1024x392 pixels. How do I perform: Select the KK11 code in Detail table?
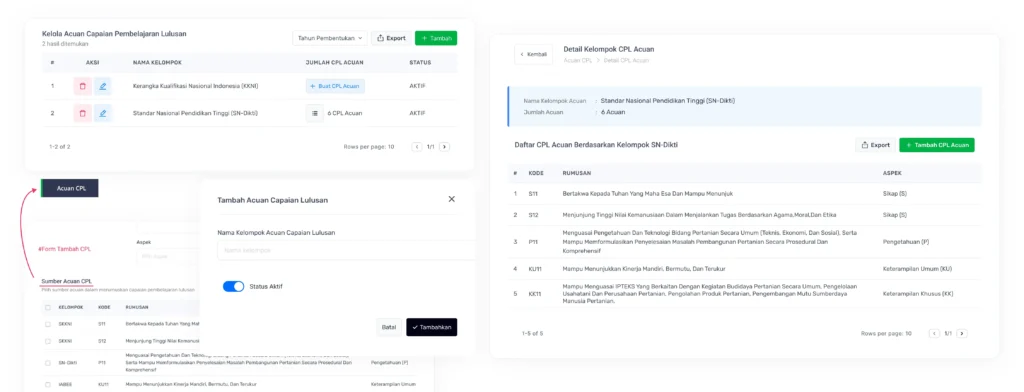[535, 294]
